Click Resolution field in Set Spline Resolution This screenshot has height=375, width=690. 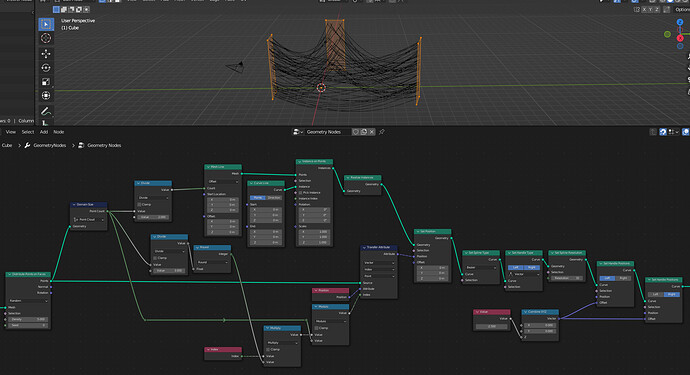click(x=567, y=278)
